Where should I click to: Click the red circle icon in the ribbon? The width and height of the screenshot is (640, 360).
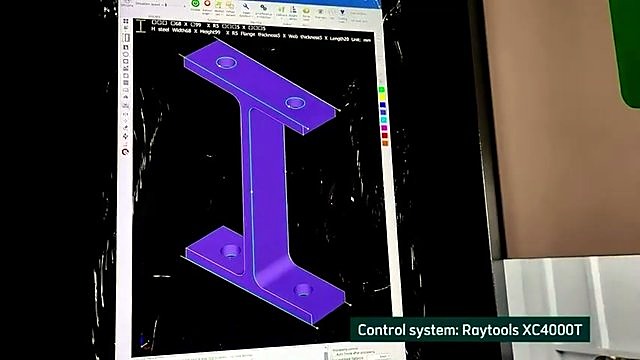(207, 3)
